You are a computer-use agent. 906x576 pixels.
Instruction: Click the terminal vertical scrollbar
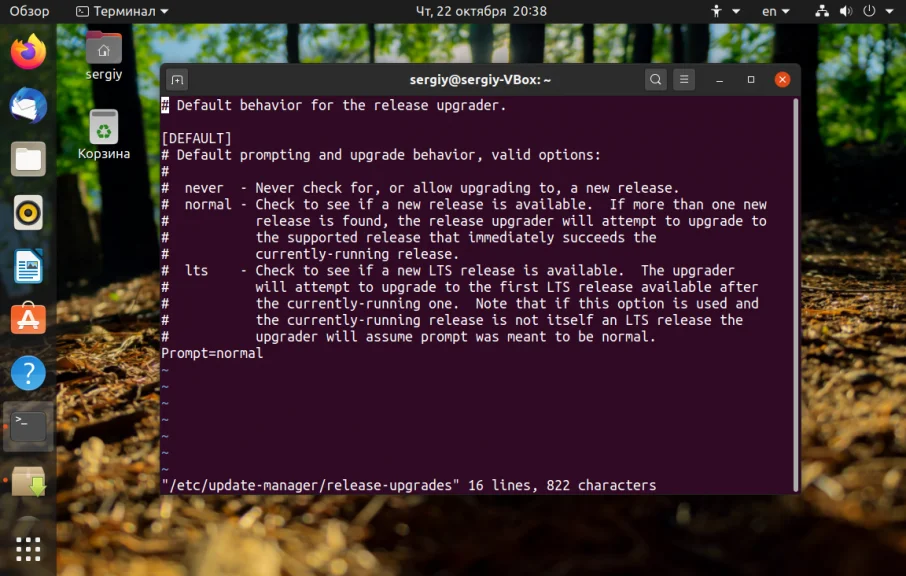796,290
